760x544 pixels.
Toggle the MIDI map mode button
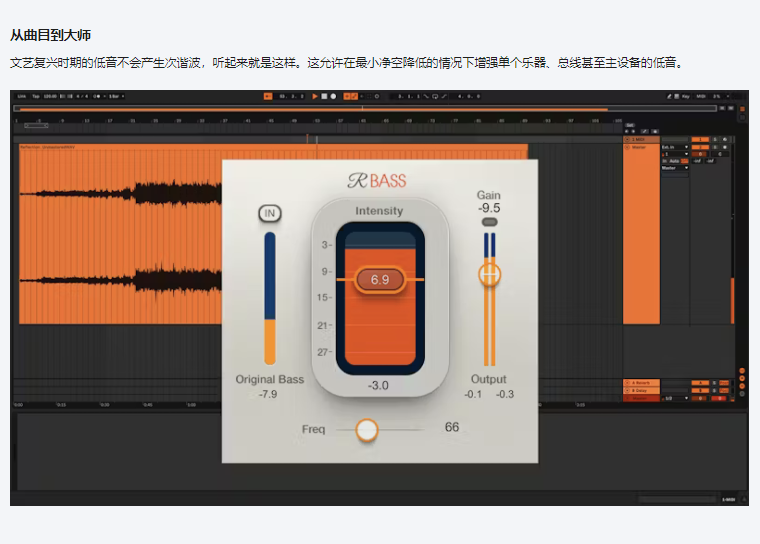(x=701, y=96)
